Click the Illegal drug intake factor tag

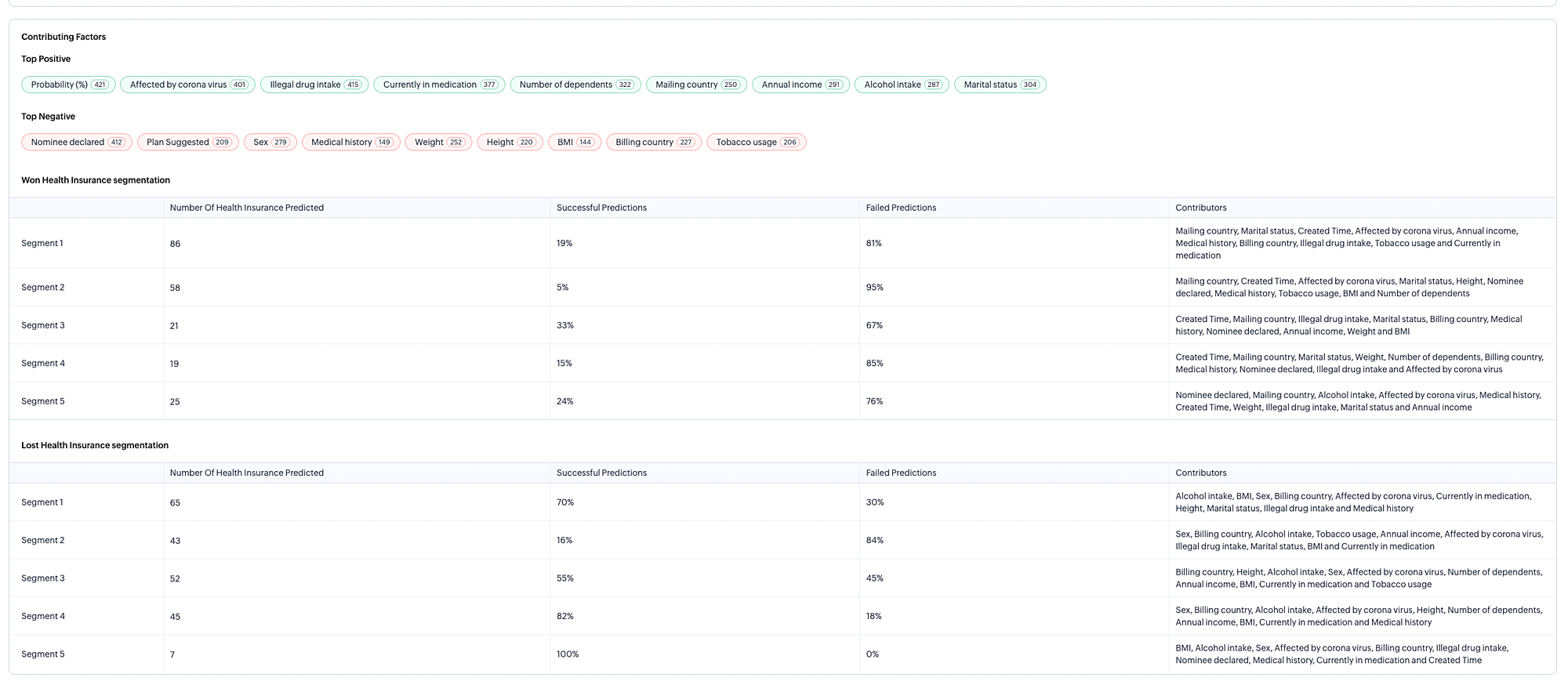point(314,85)
